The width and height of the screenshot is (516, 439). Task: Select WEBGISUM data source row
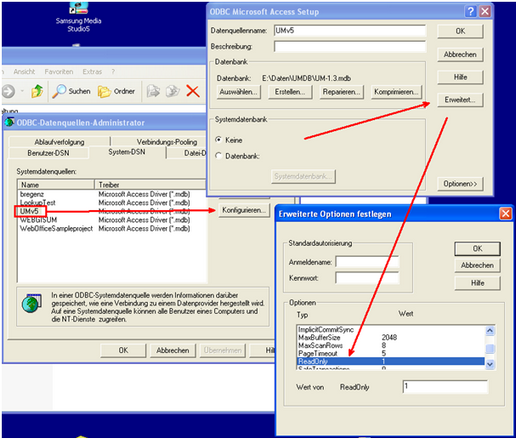click(112, 220)
